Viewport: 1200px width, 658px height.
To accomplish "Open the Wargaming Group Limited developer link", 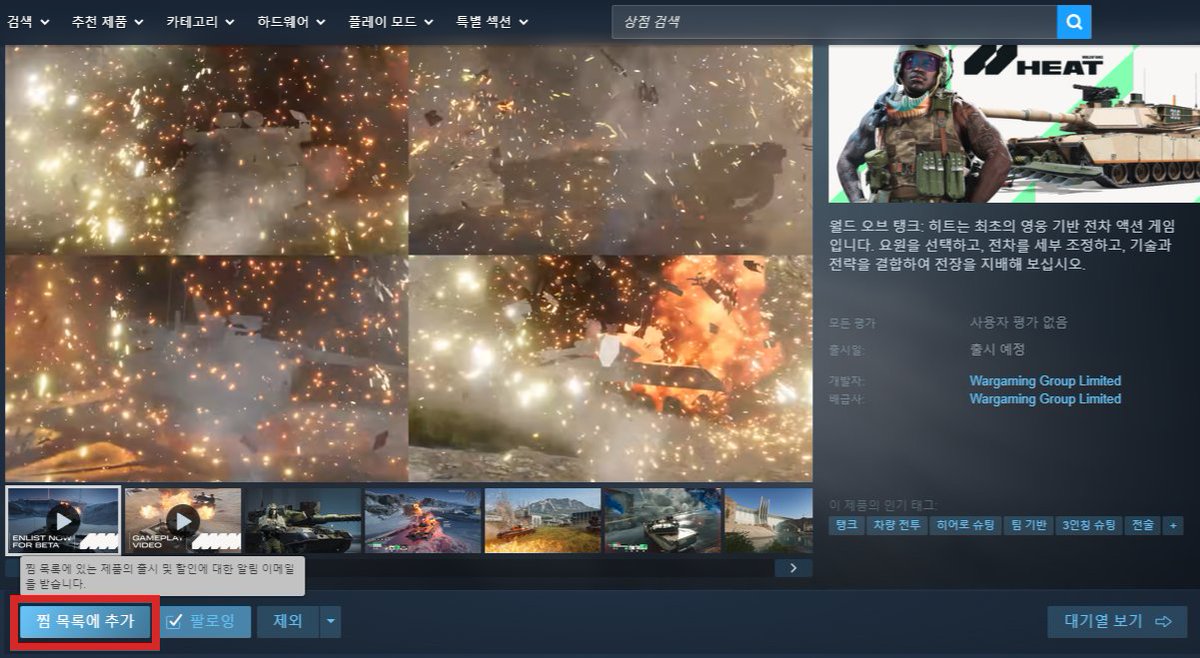I will coord(1045,381).
